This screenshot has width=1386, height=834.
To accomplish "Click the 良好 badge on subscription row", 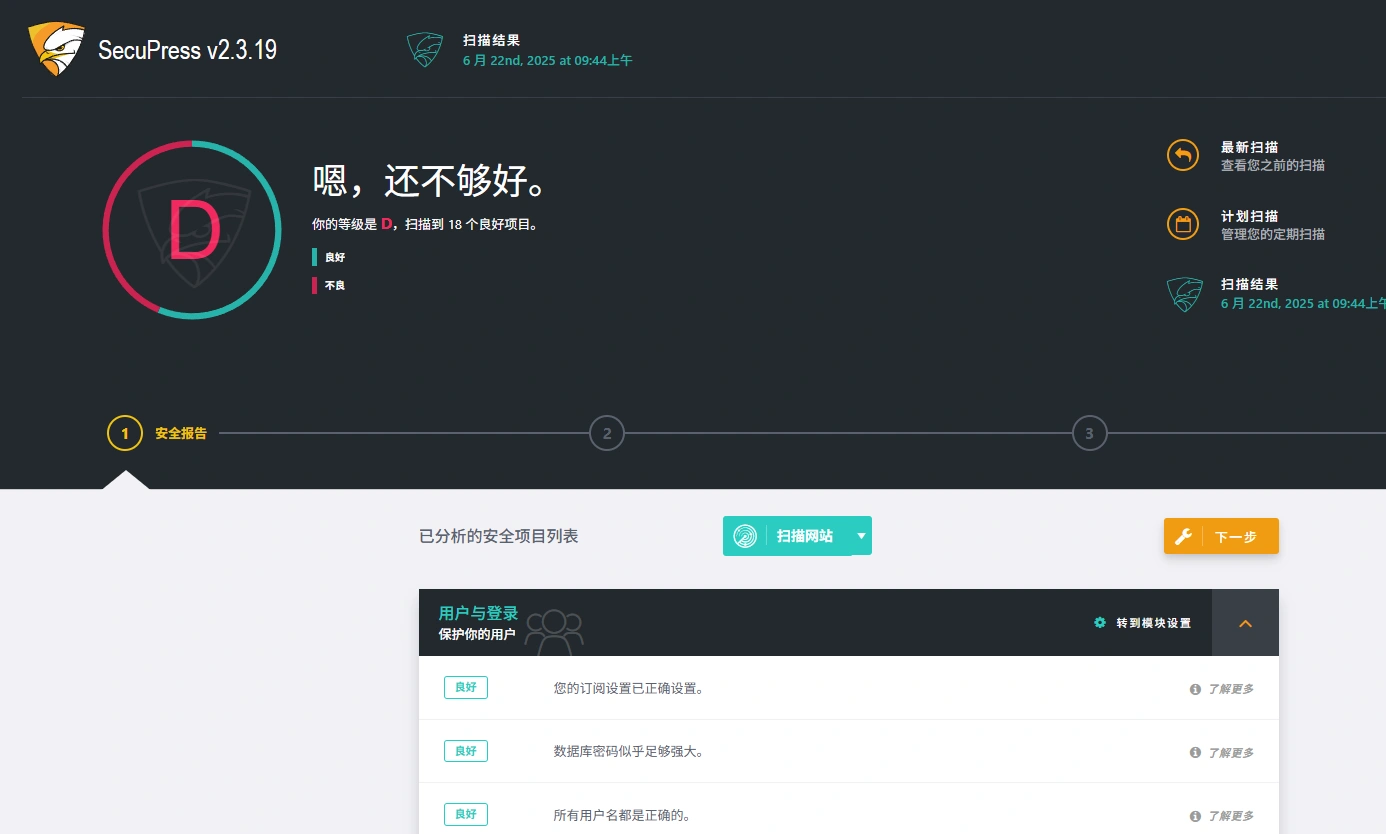I will tap(465, 687).
